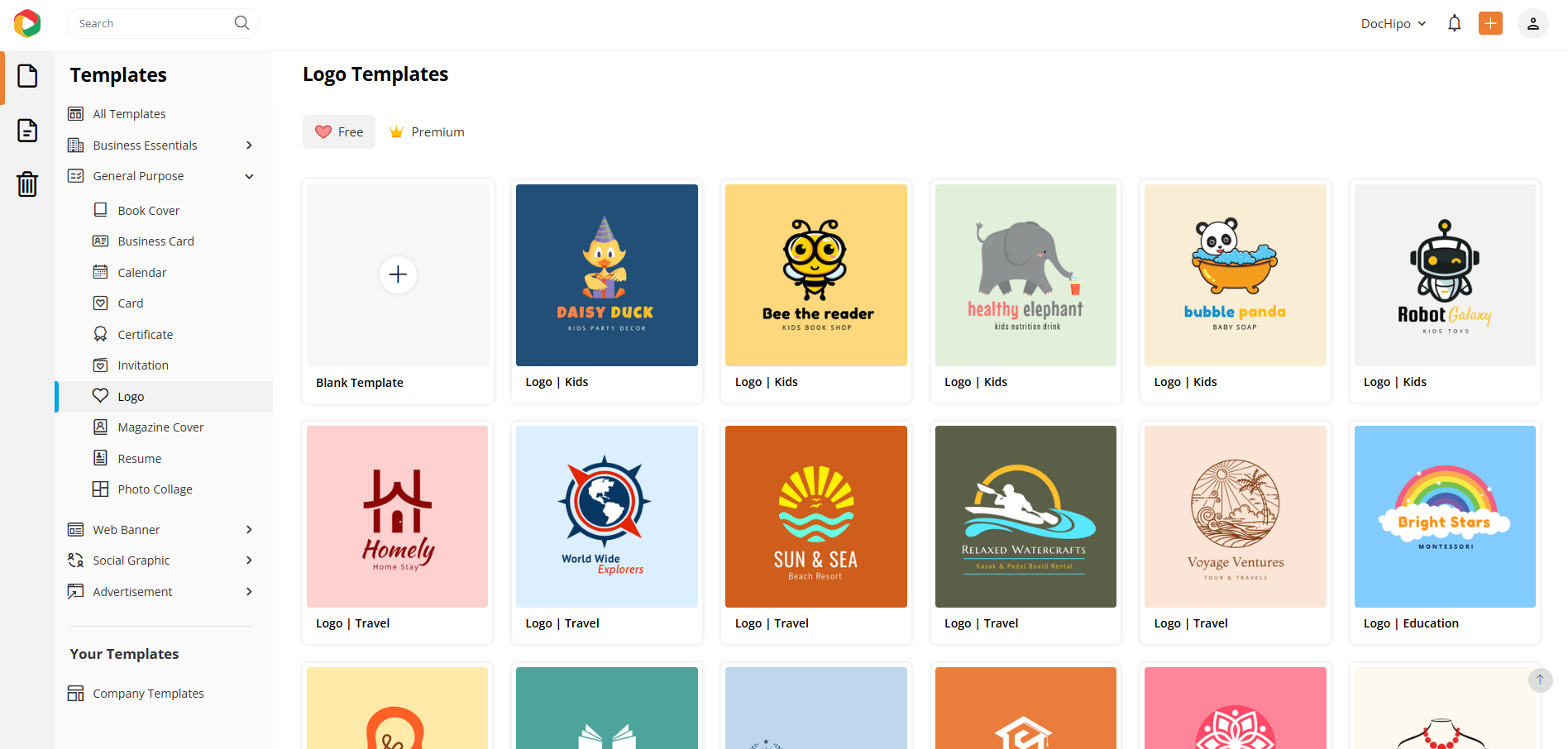
Task: Select Company Templates under Your Templates
Action: [x=147, y=693]
